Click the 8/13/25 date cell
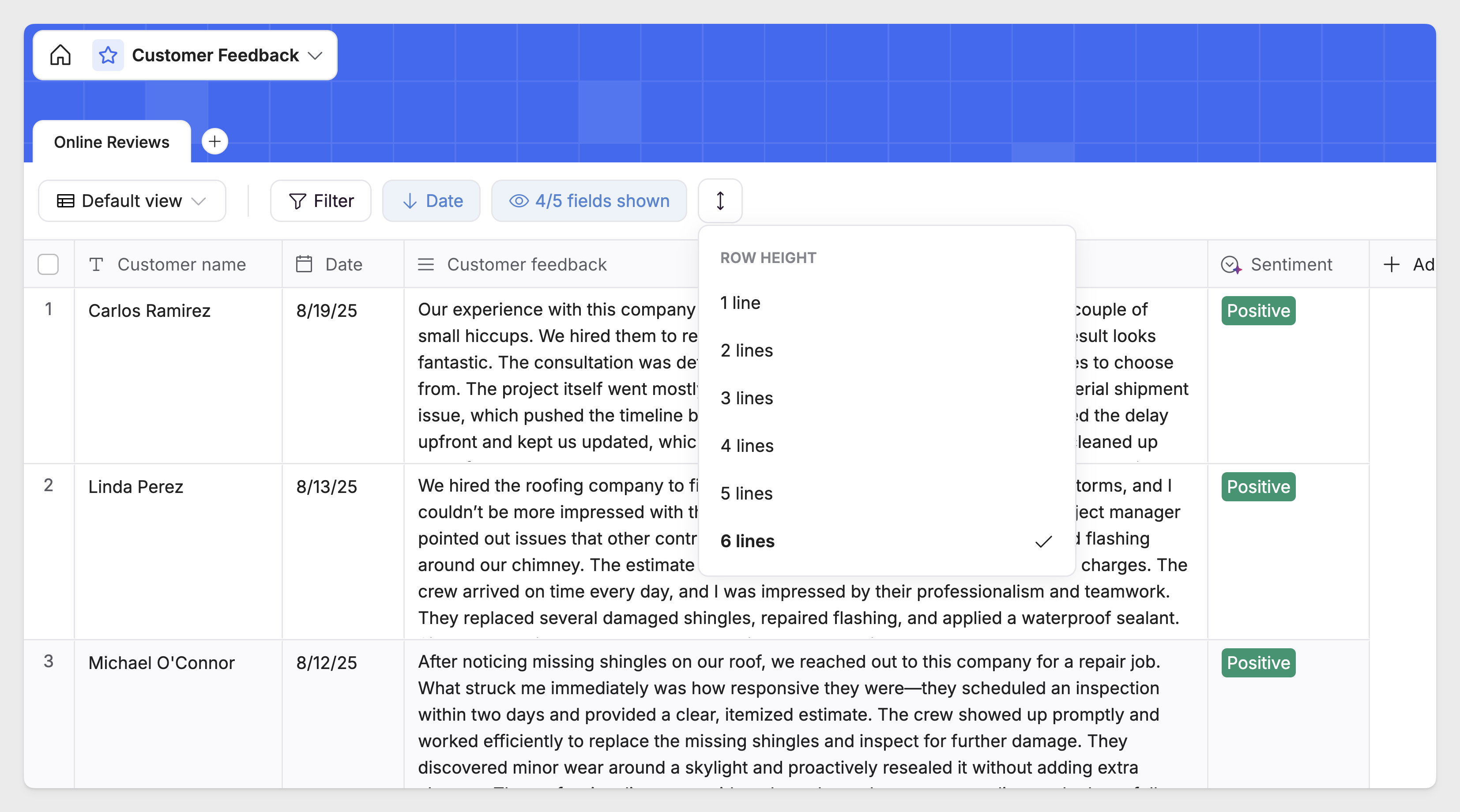1460x812 pixels. [x=343, y=551]
